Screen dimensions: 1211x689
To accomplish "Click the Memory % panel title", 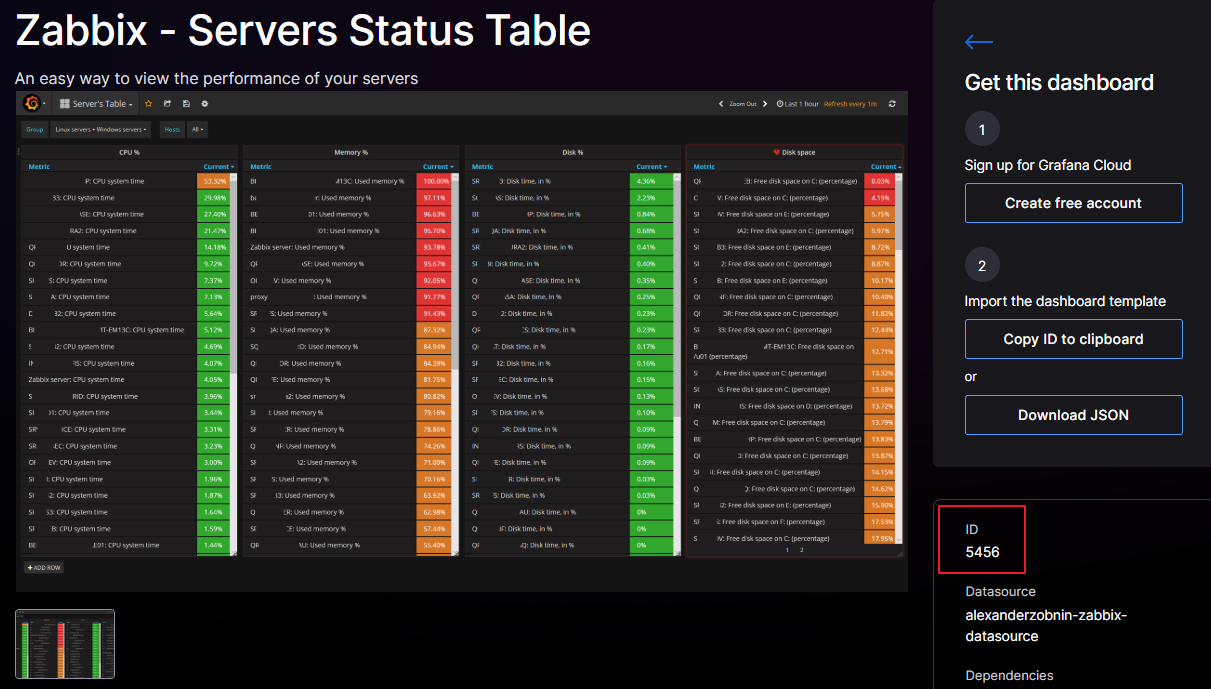I will [351, 152].
